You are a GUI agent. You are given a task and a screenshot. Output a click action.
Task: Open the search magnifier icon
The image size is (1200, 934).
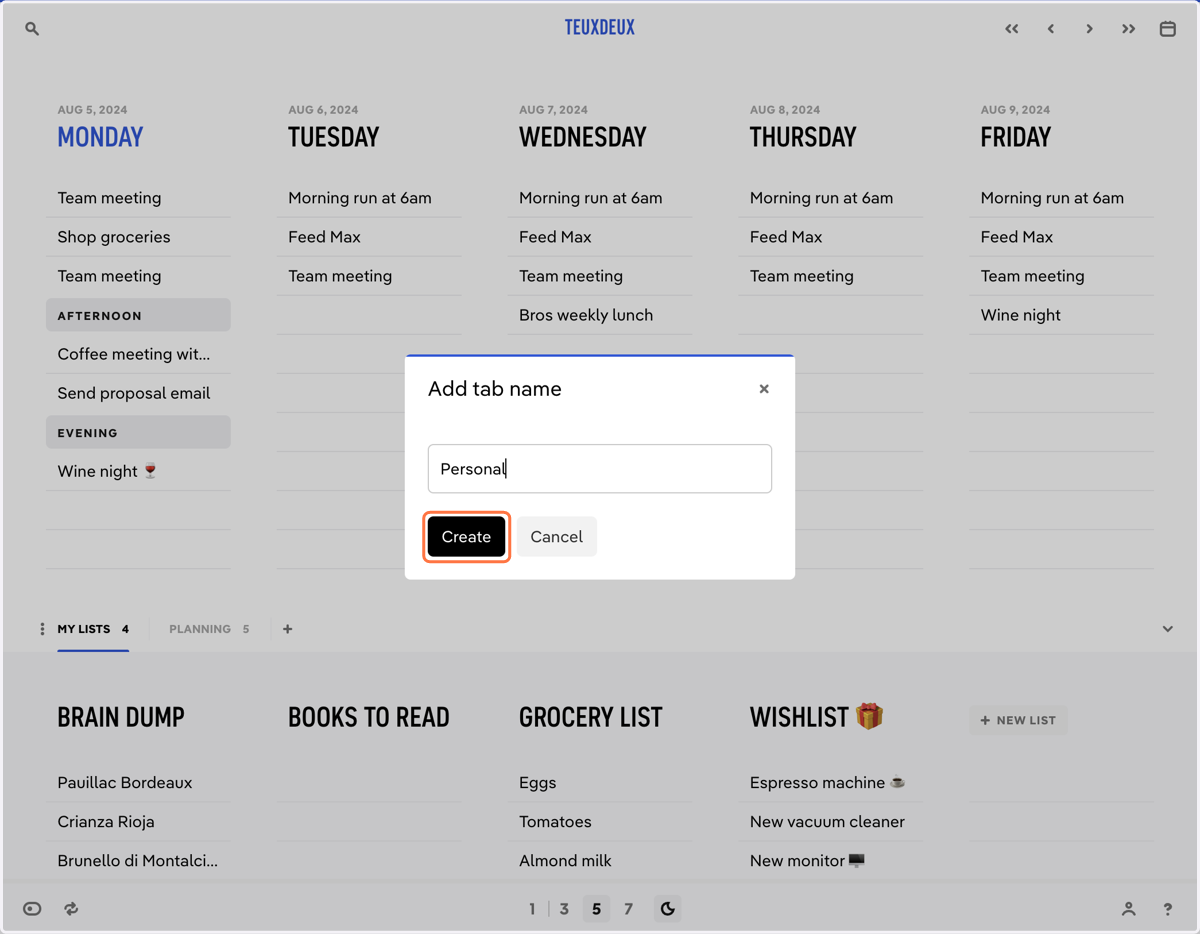32,29
